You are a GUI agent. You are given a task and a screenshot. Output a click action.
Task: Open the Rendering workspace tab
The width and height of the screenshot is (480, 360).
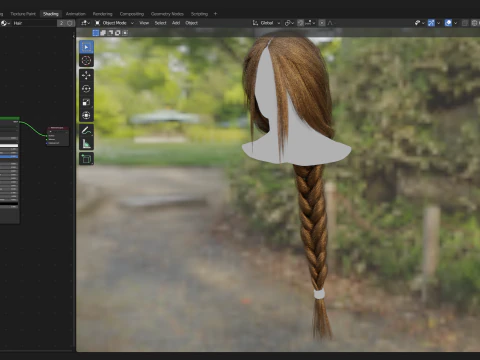[x=102, y=14]
